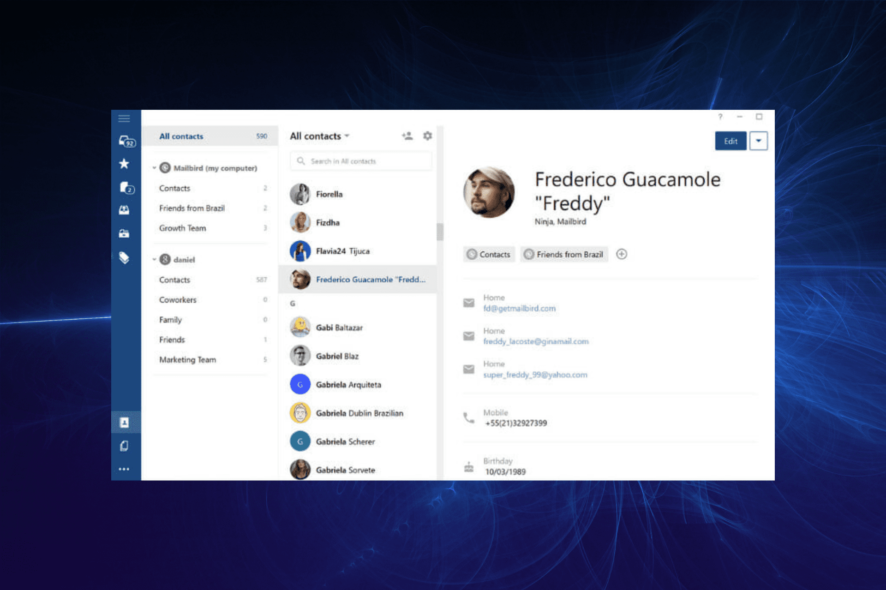Select Friends from Brazil group
Viewport: 886px width, 590px height.
[210, 208]
